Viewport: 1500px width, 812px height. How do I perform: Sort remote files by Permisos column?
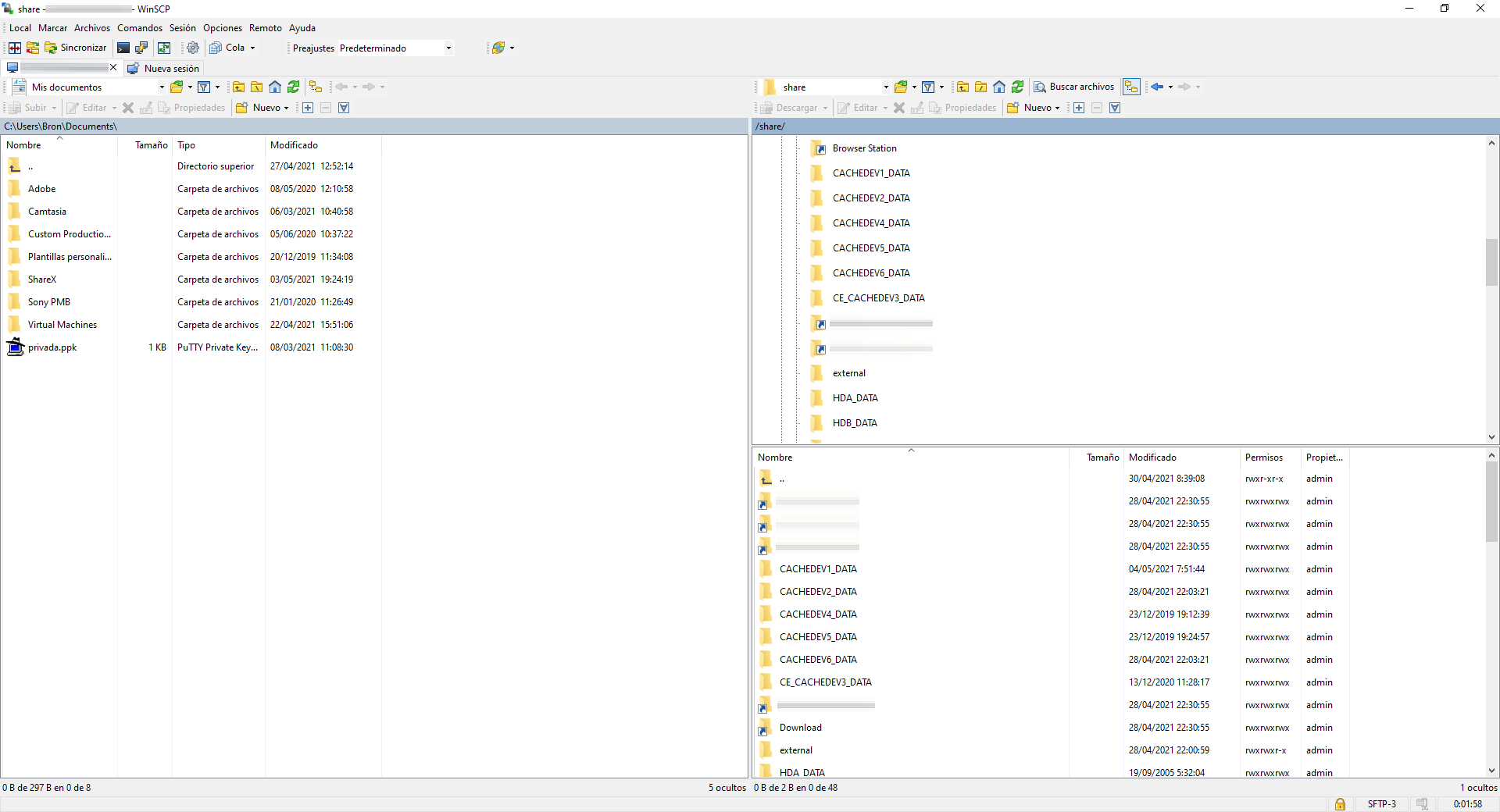(1270, 458)
